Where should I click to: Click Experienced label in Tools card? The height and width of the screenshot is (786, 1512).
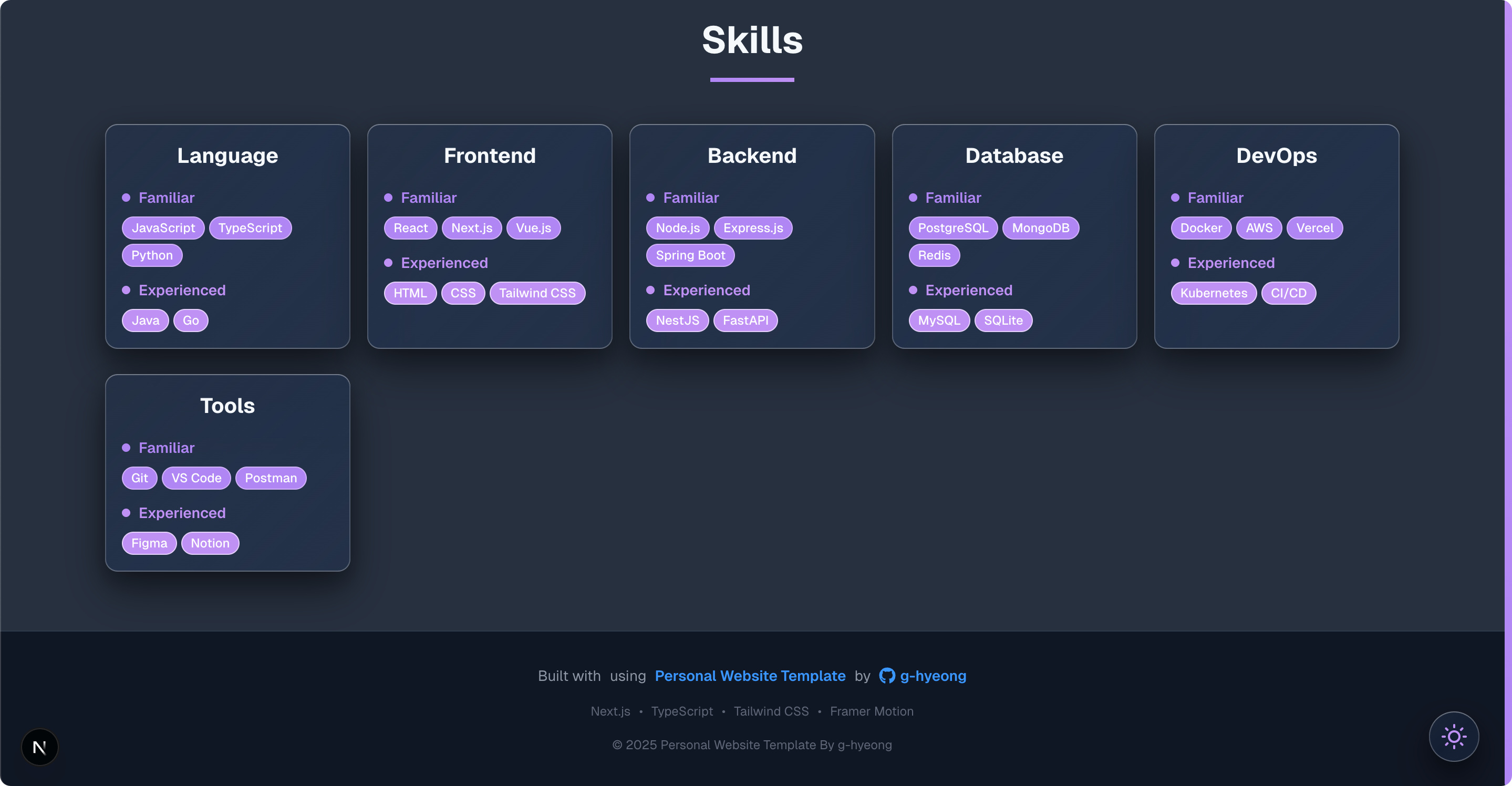coord(182,513)
